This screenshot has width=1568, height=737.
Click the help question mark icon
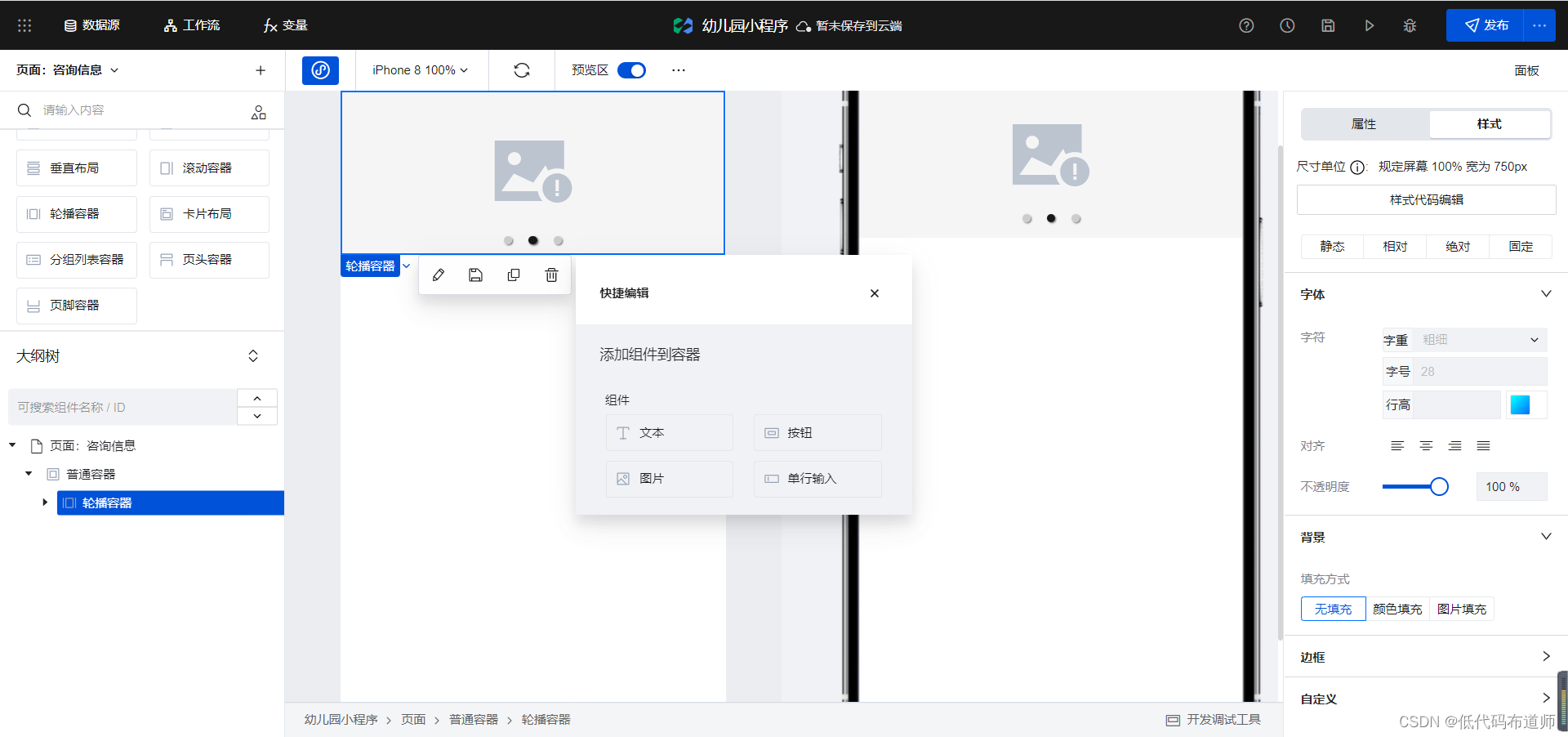pyautogui.click(x=1246, y=25)
